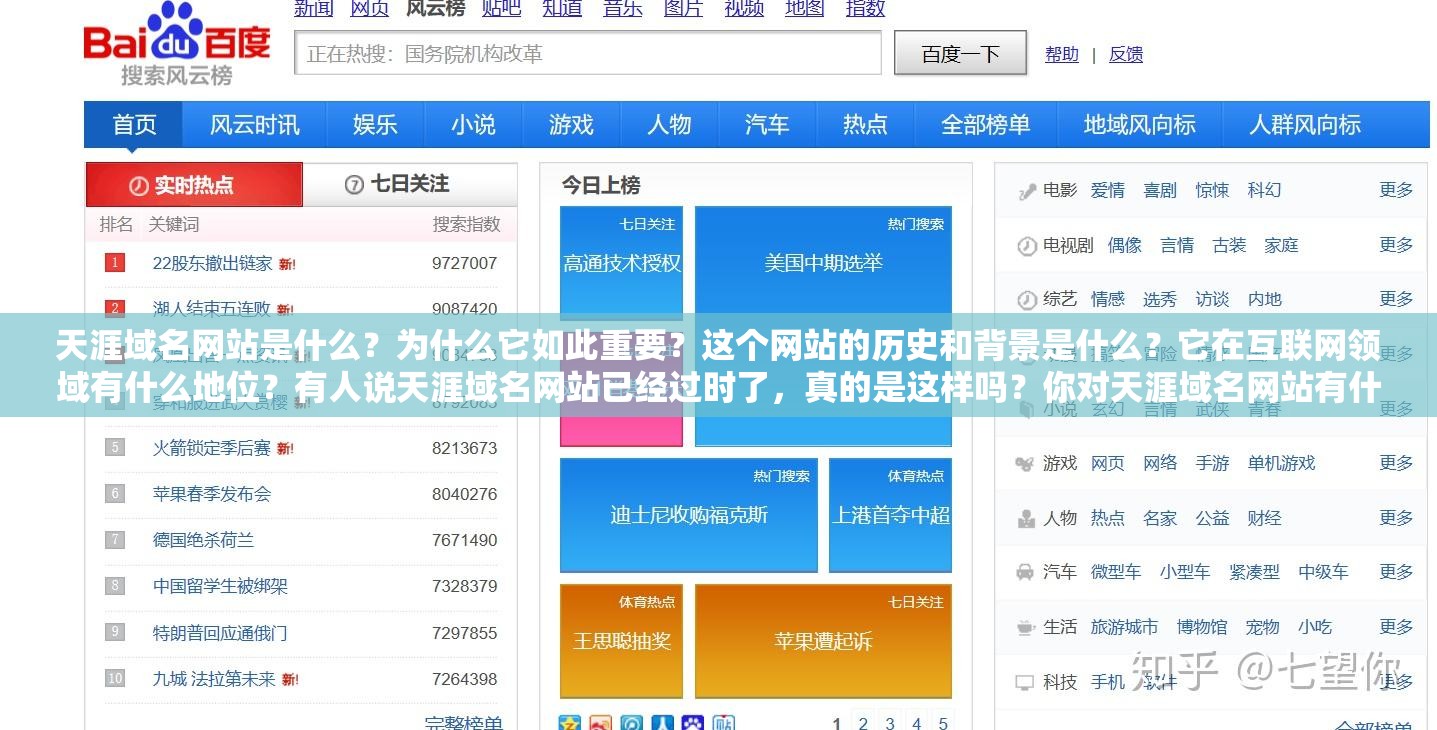Screen dimensions: 1437x730
Task: Click the microphone icon beside 电影
Action: click(x=1026, y=191)
